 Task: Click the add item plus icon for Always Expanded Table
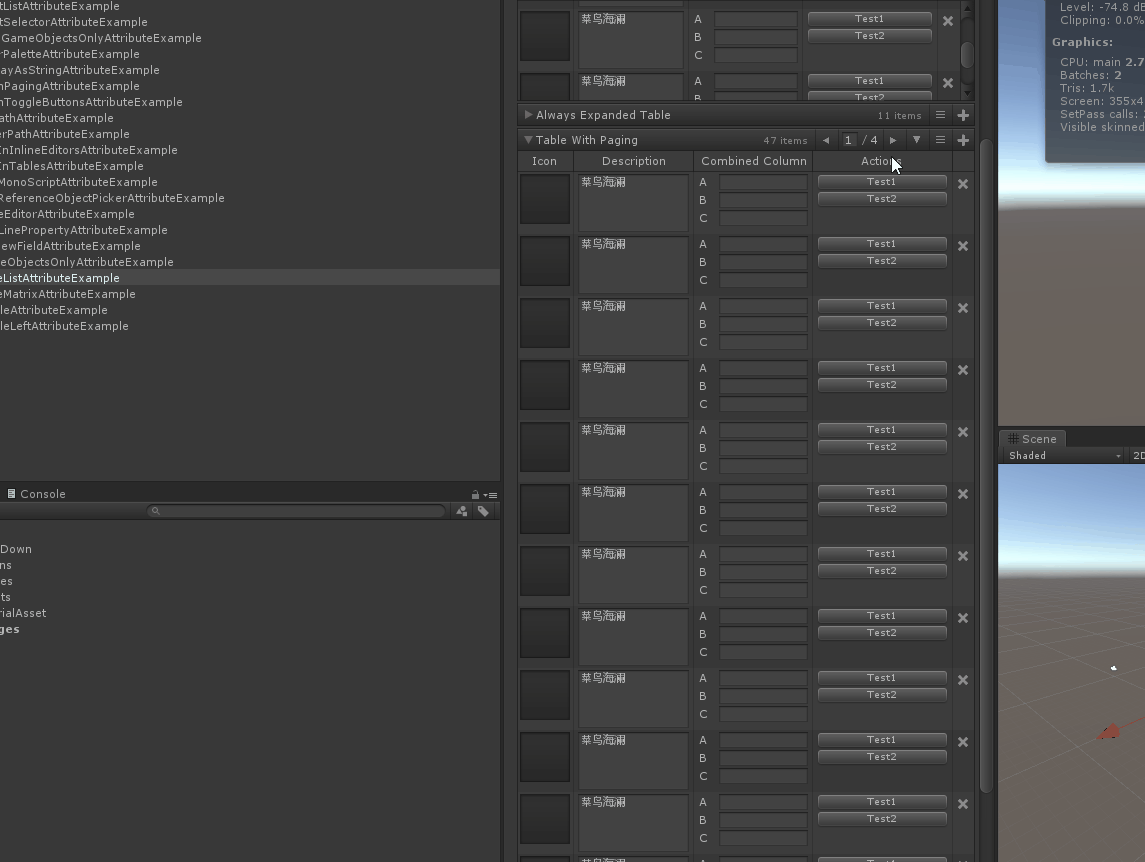click(963, 116)
